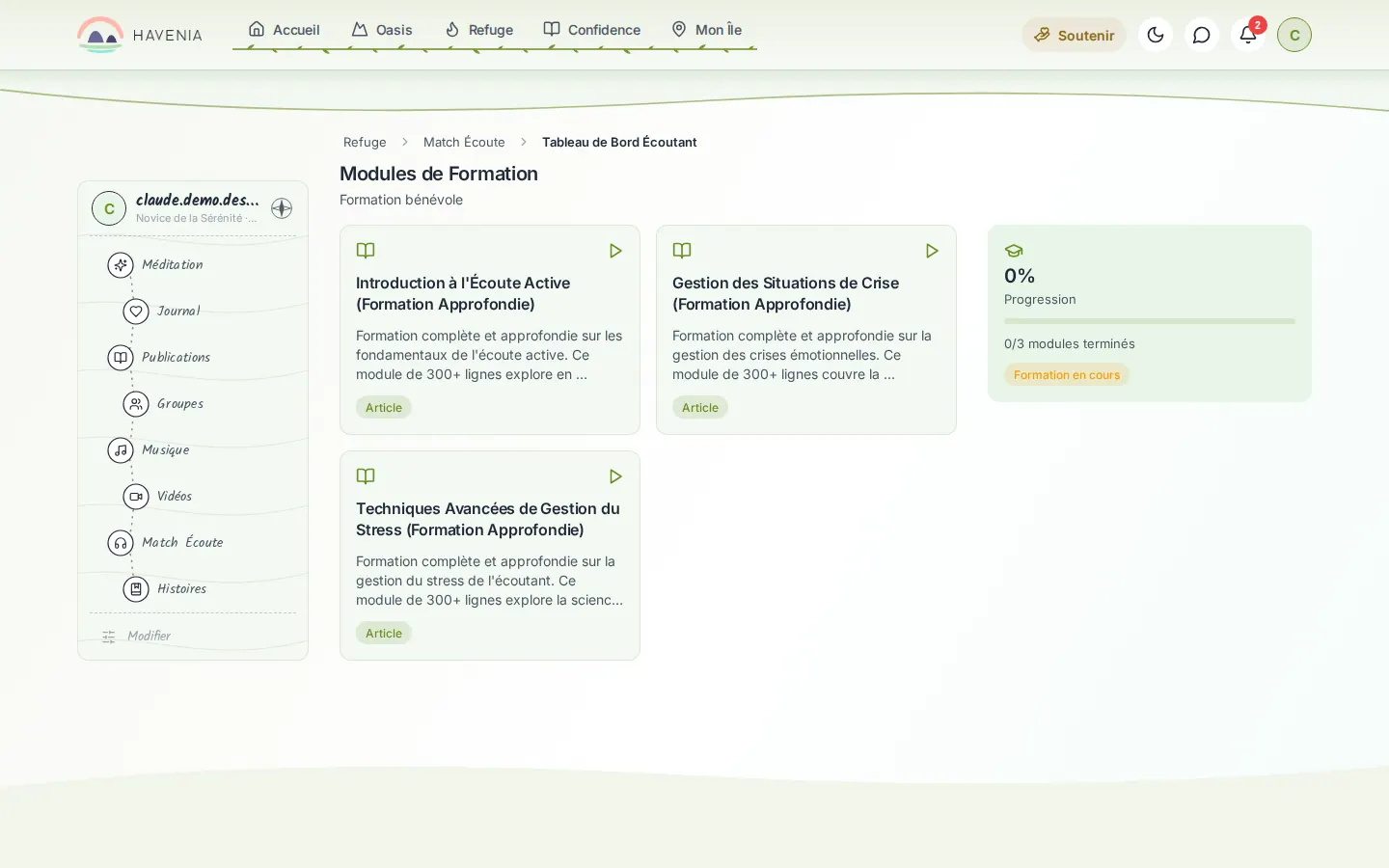The image size is (1389, 868).
Task: Play the Gestion des Situations de Crise module
Action: [932, 251]
